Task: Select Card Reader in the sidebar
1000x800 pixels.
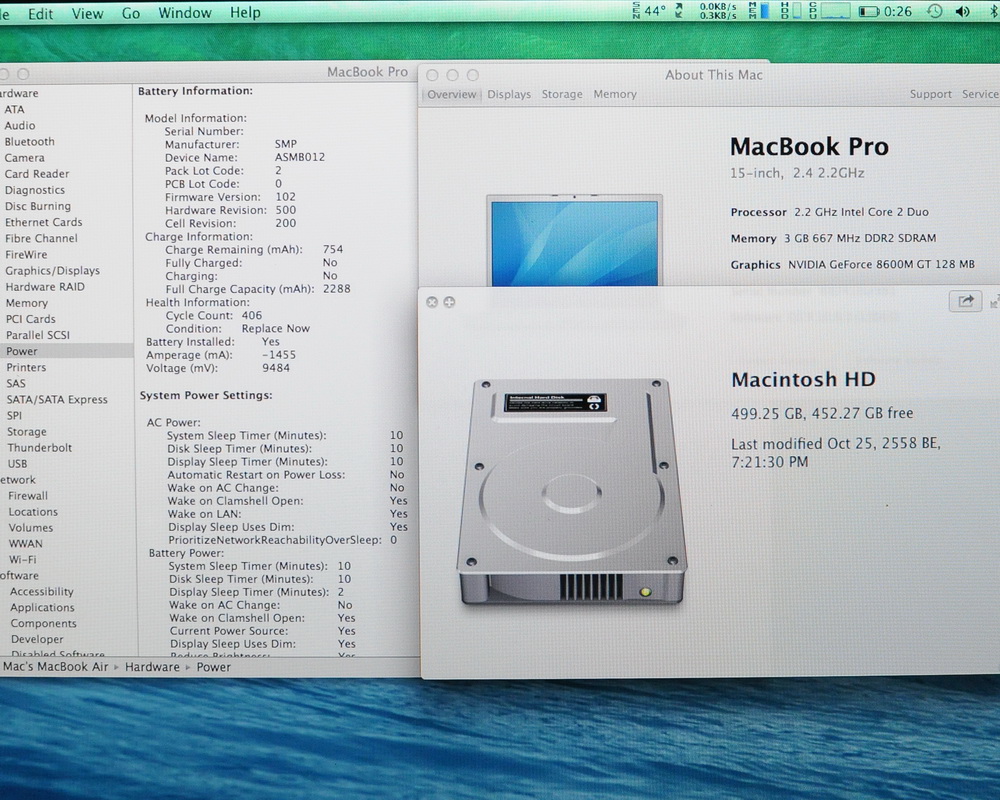Action: [37, 174]
